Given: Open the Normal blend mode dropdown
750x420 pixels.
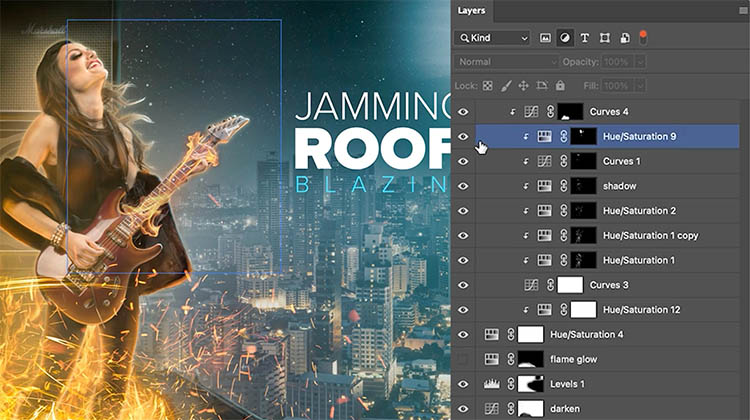Looking at the screenshot, I should pyautogui.click(x=506, y=62).
